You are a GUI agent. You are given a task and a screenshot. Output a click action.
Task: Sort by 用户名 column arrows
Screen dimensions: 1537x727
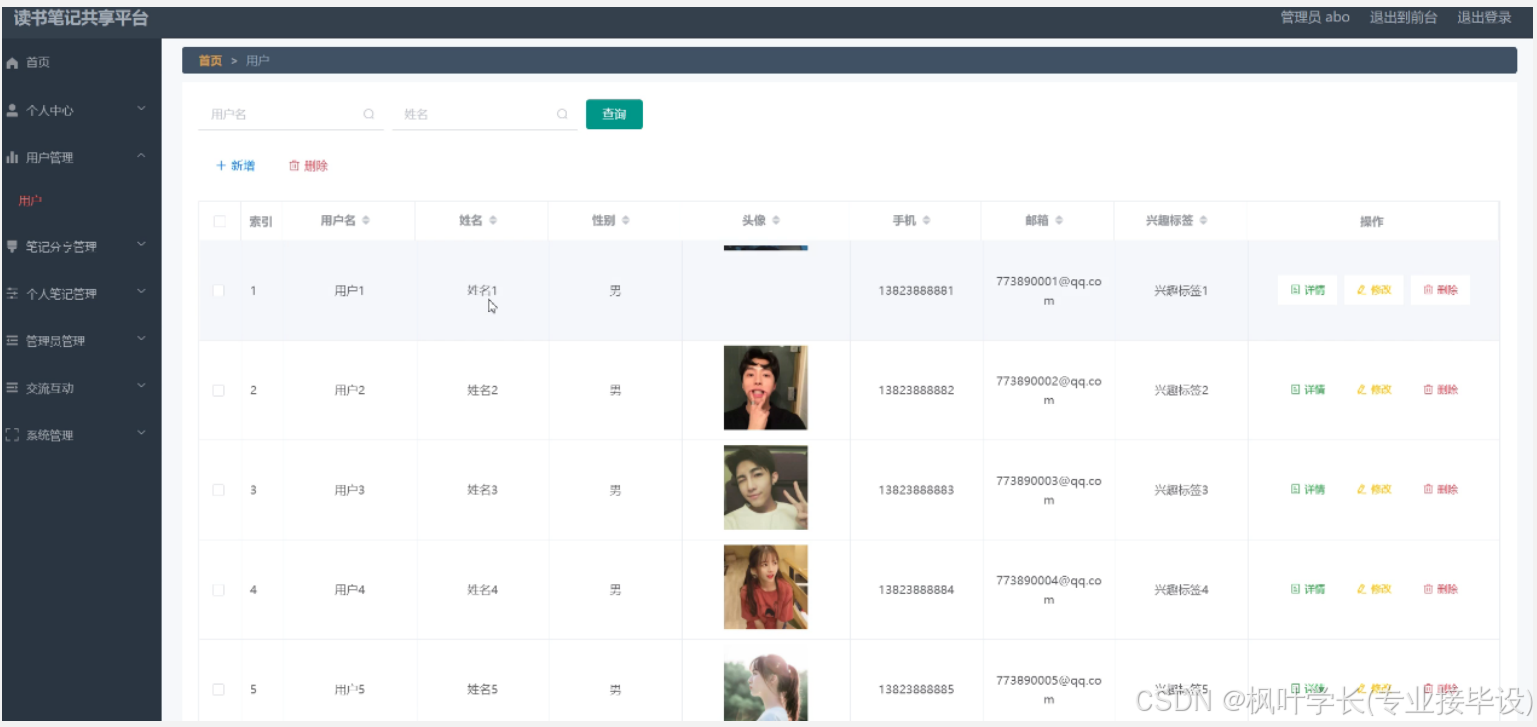tap(366, 221)
